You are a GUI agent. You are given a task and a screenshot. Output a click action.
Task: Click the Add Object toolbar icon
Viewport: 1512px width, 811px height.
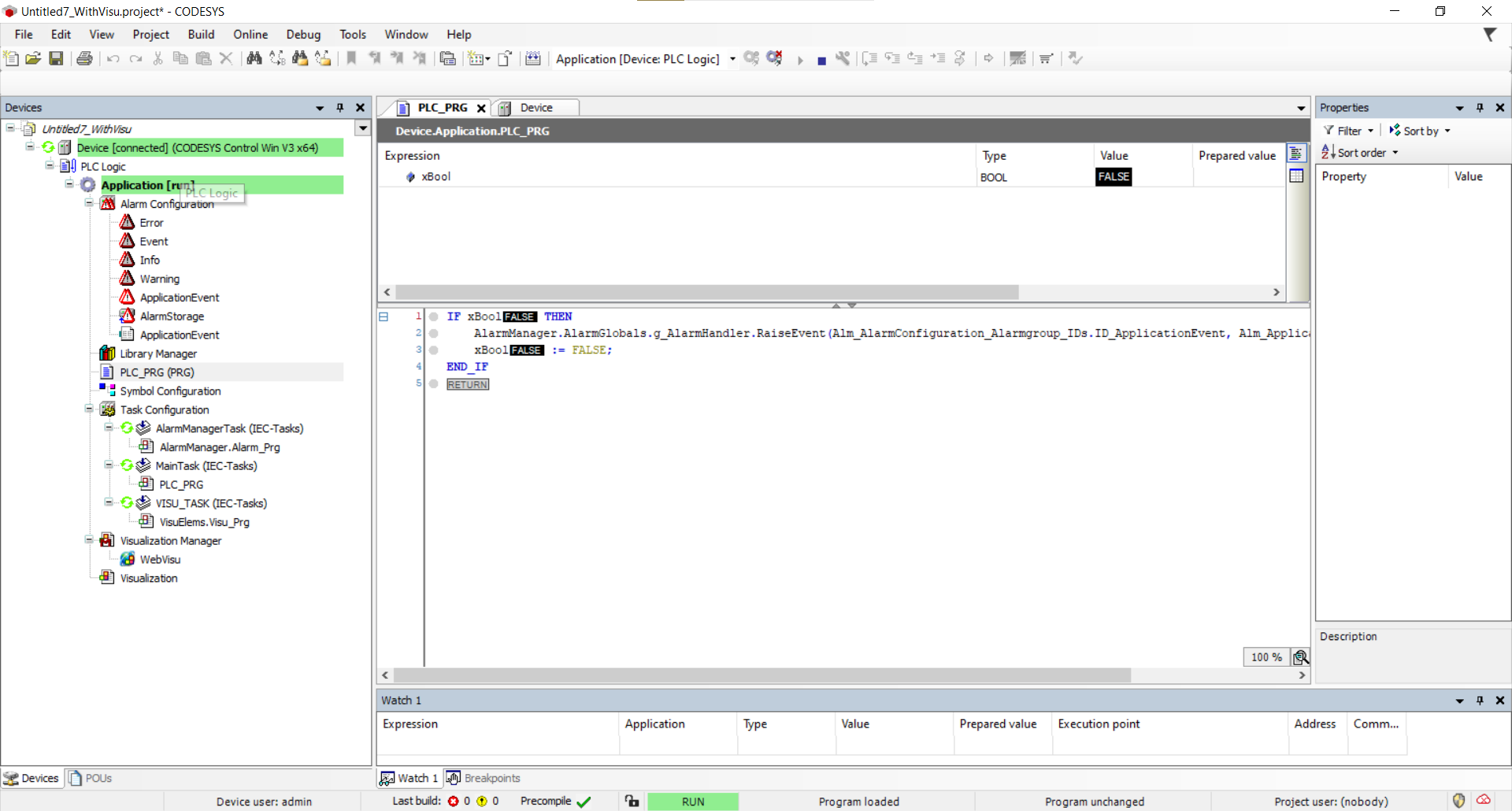478,58
